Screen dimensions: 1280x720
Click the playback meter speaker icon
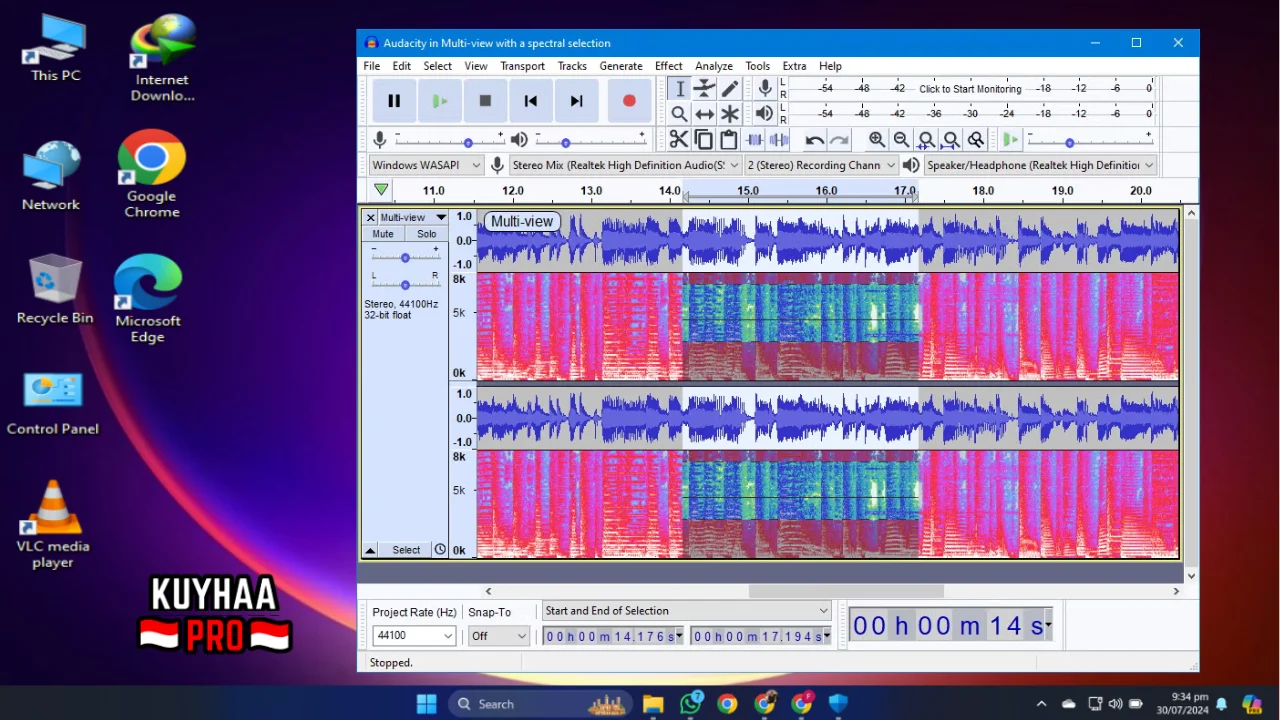[x=765, y=114]
